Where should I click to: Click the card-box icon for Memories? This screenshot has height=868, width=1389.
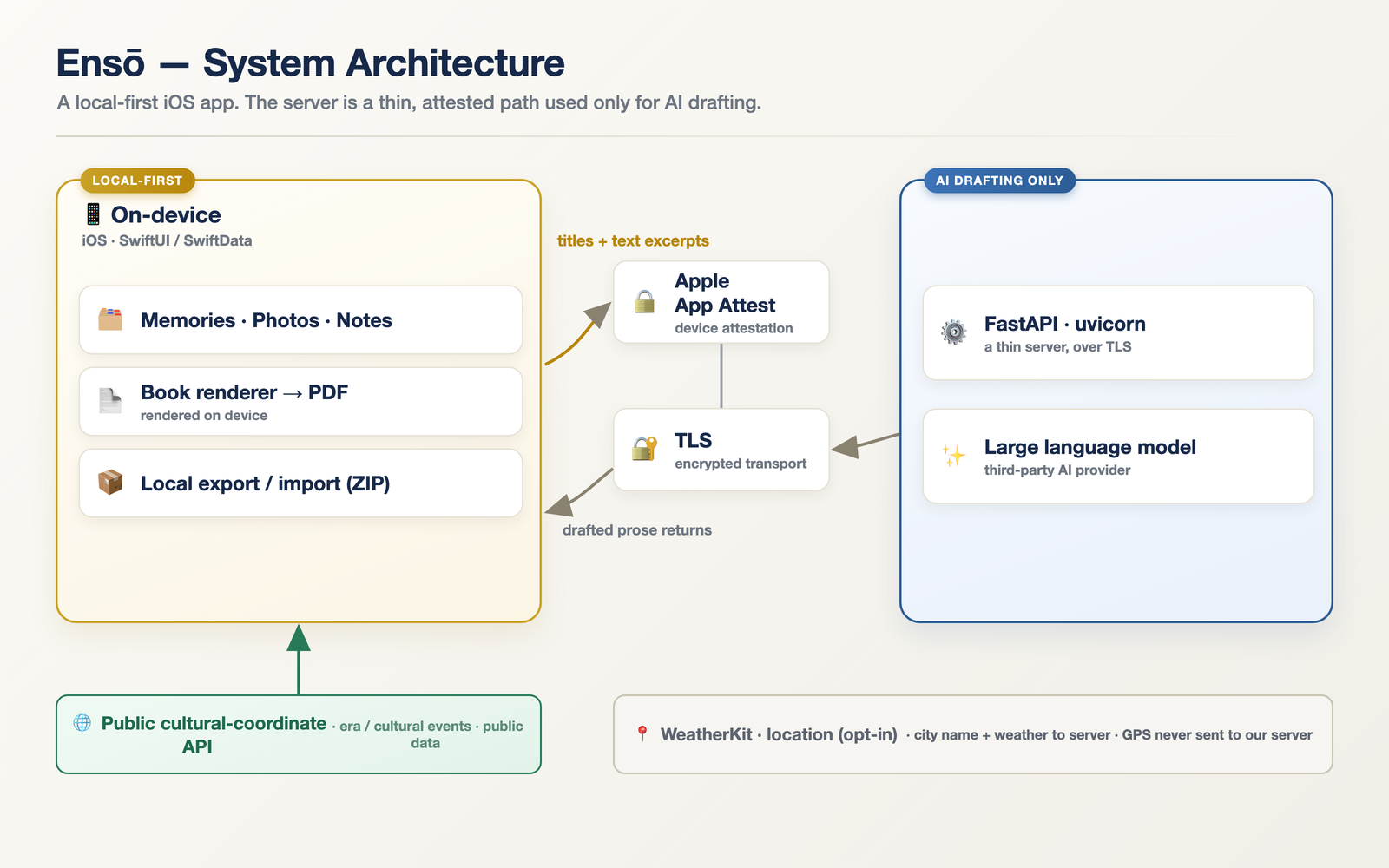pyautogui.click(x=110, y=319)
